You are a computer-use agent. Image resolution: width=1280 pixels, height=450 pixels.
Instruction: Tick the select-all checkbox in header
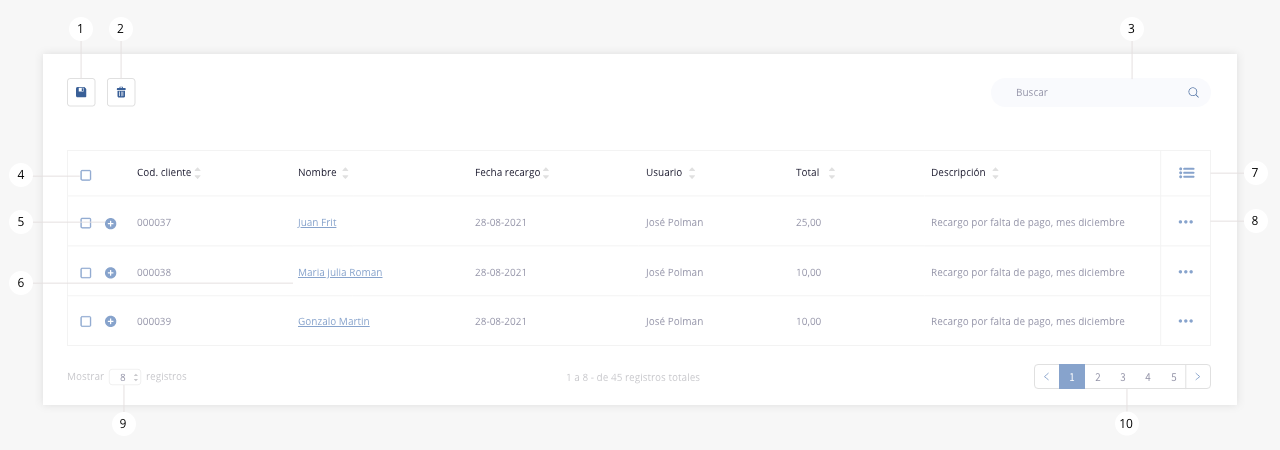pyautogui.click(x=86, y=175)
